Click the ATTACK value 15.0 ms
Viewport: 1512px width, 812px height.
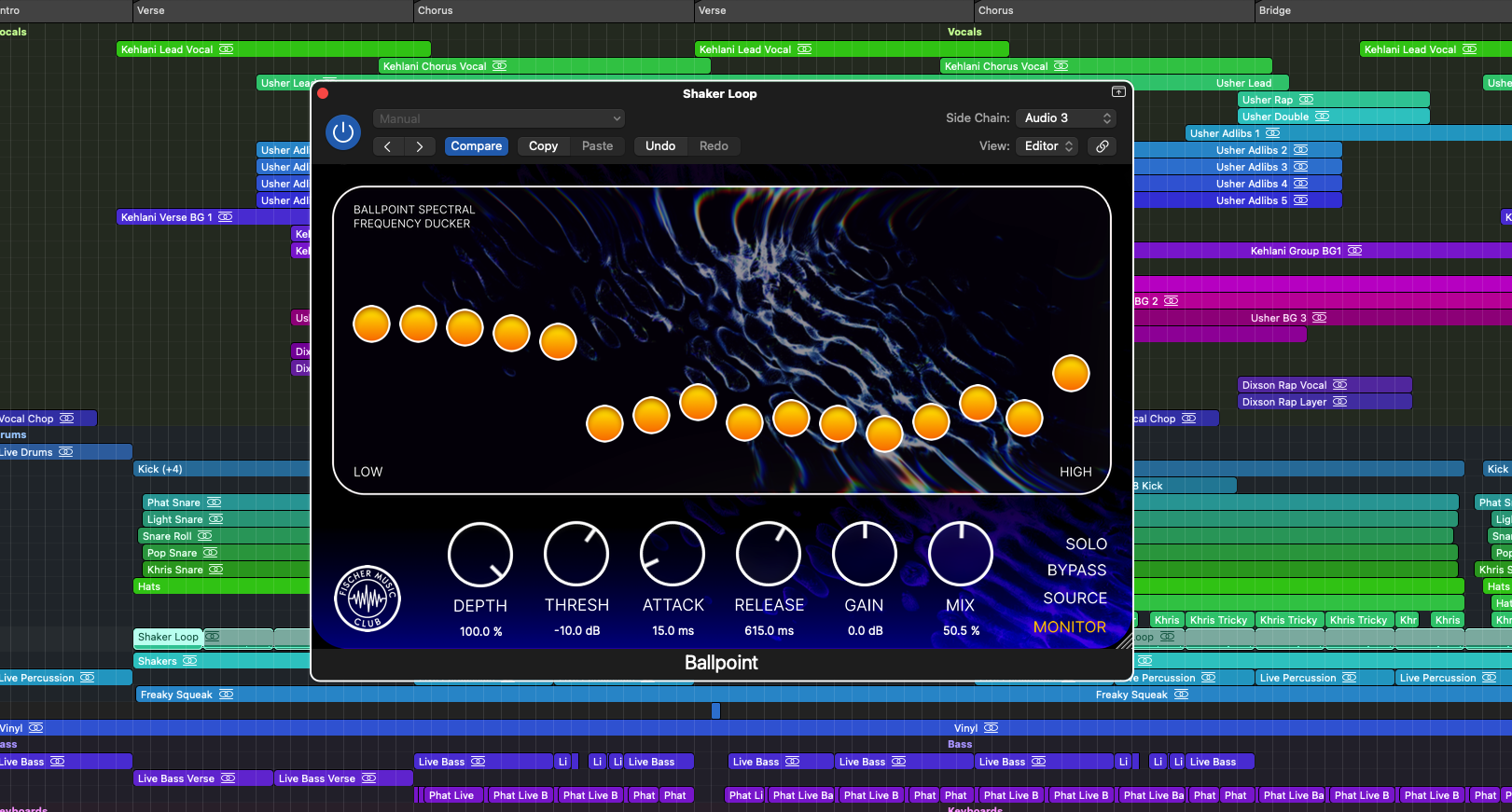click(673, 630)
